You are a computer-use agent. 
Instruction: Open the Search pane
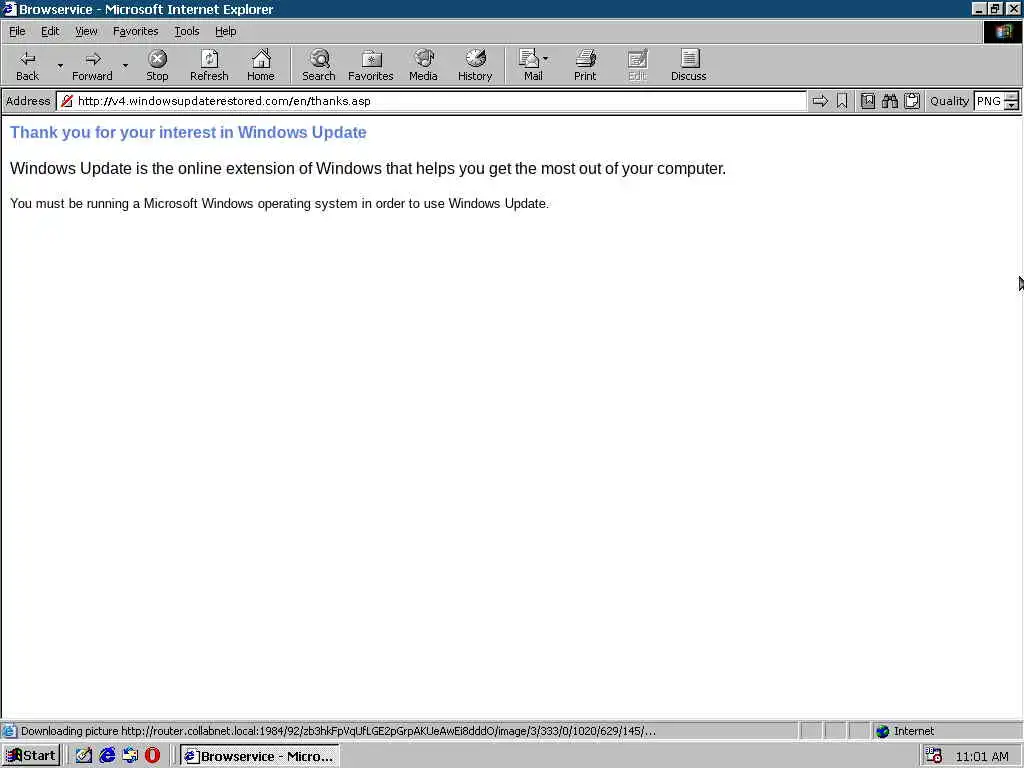point(319,65)
